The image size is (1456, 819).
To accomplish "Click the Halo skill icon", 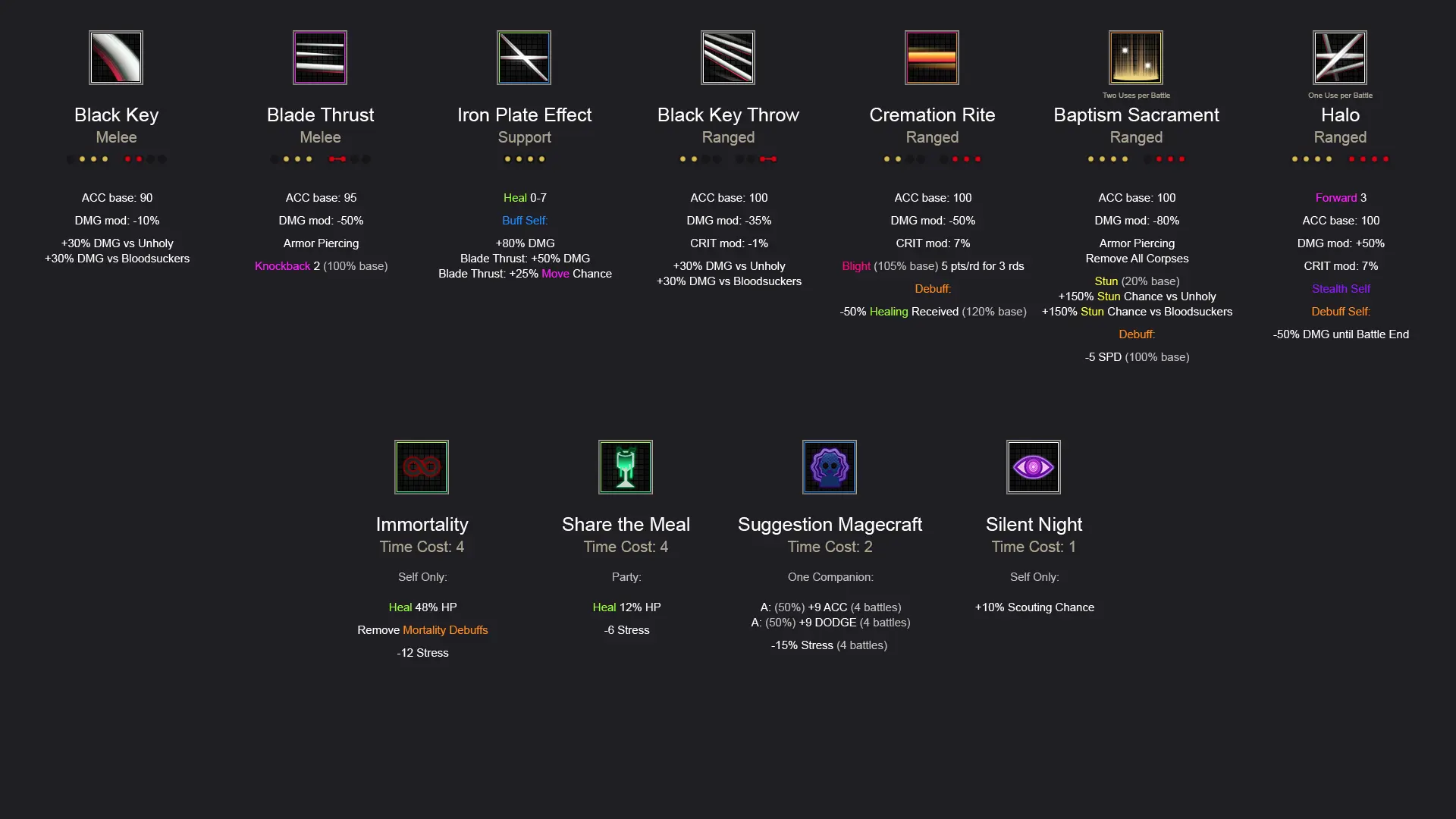I will (x=1340, y=58).
